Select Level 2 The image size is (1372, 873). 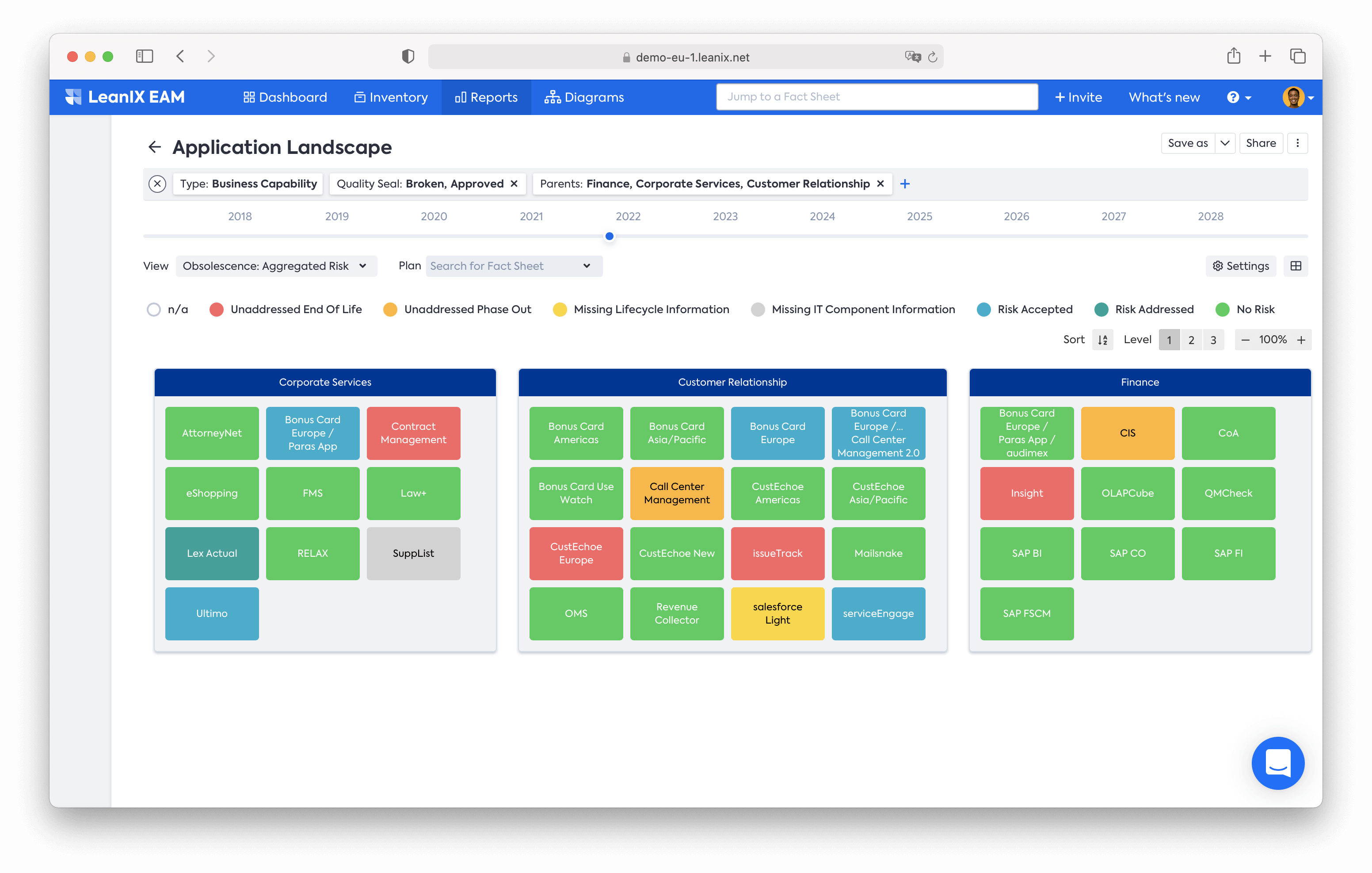tap(1191, 340)
